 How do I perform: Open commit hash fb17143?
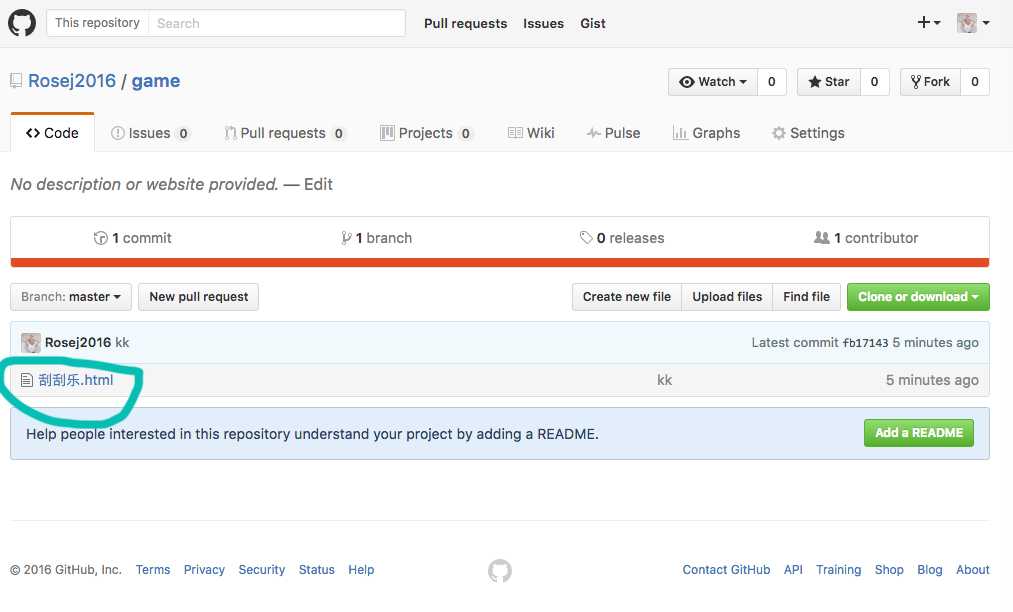[x=866, y=343]
